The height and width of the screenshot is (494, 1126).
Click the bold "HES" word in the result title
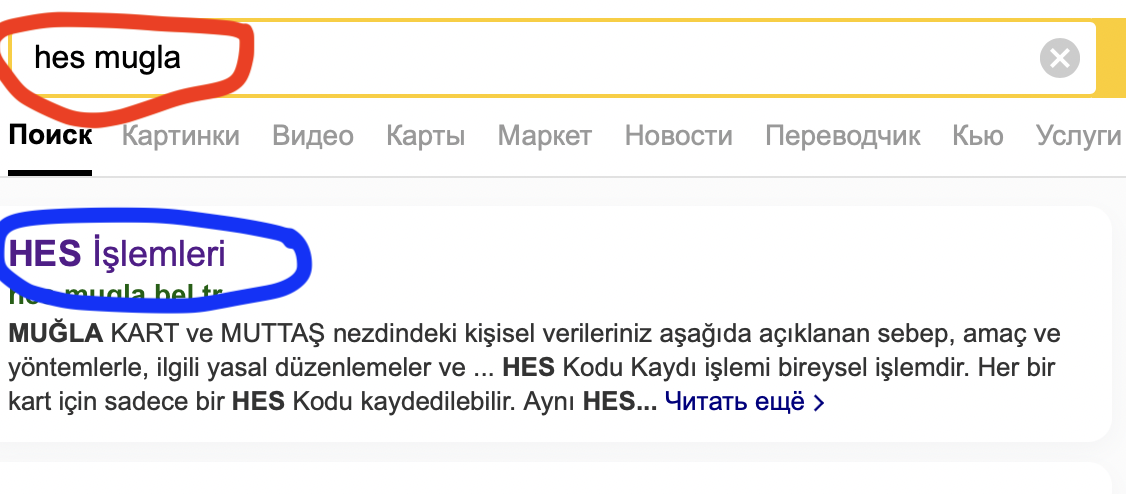click(x=45, y=254)
